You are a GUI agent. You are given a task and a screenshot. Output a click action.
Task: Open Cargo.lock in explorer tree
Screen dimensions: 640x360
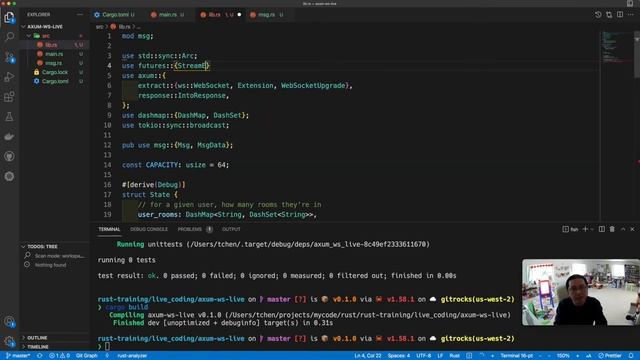click(55, 72)
